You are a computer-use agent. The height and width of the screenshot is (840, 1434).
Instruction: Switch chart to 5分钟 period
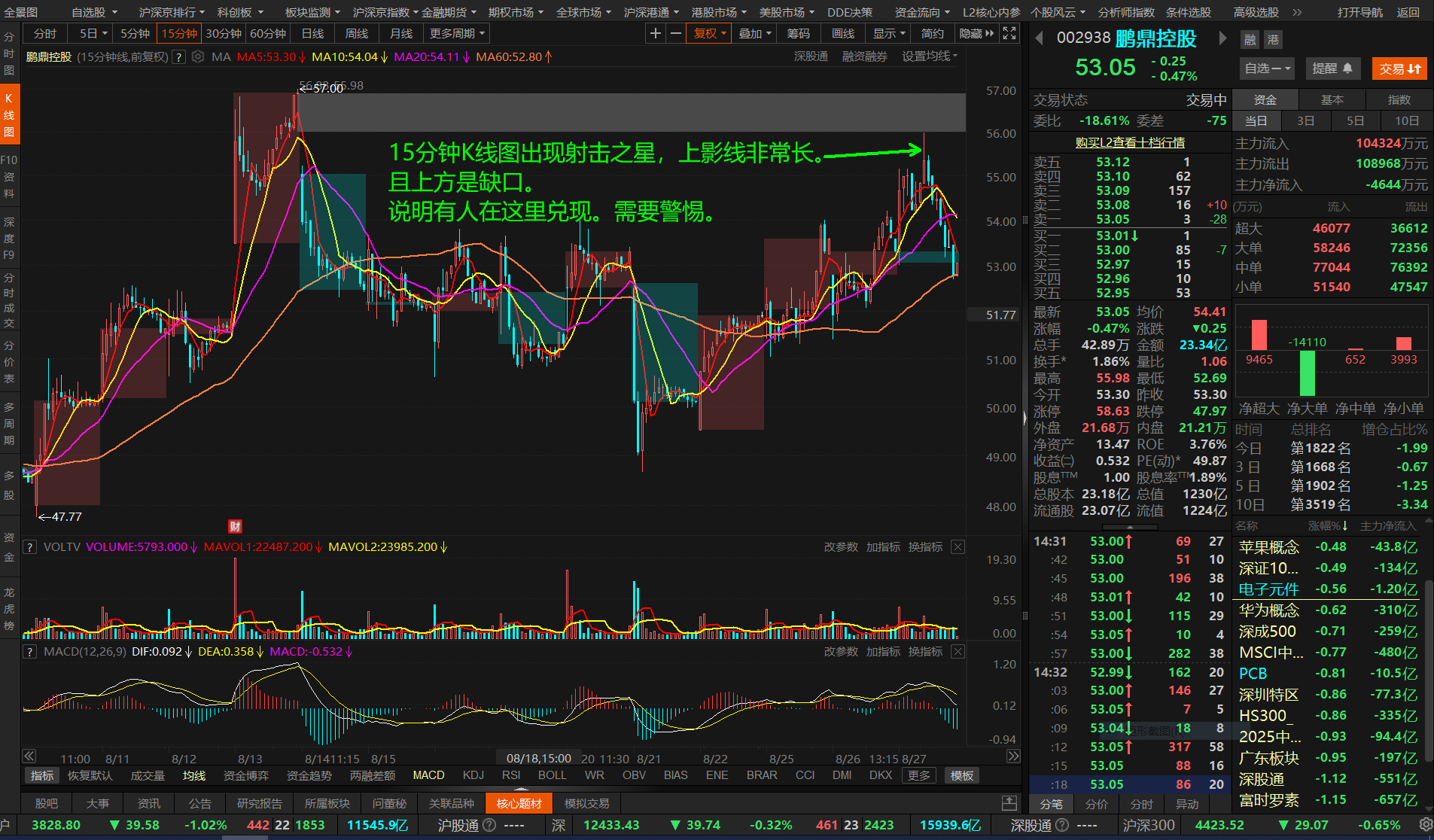tap(135, 33)
